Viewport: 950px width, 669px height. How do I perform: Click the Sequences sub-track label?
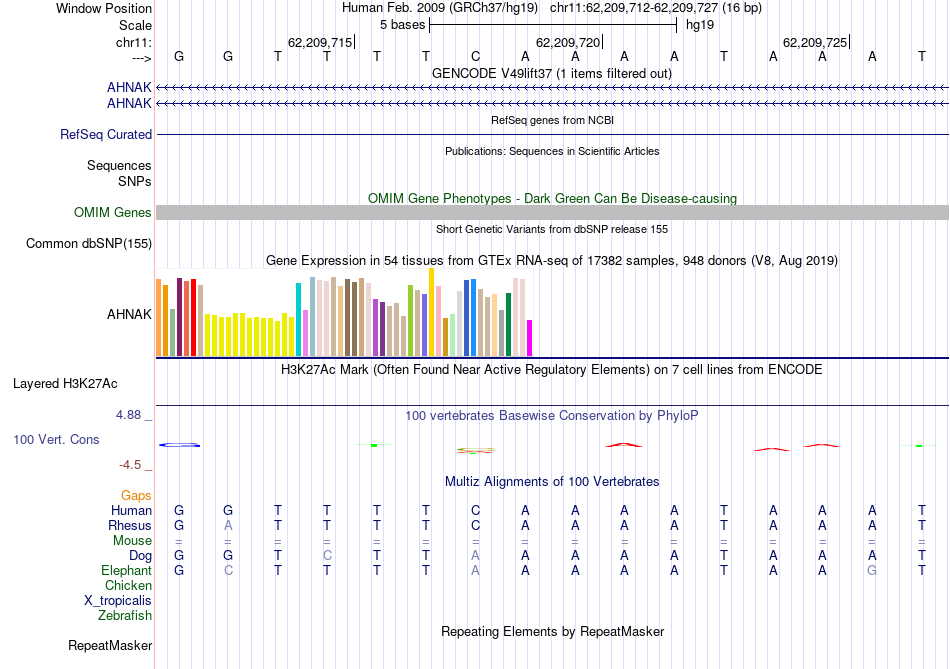pos(119,165)
